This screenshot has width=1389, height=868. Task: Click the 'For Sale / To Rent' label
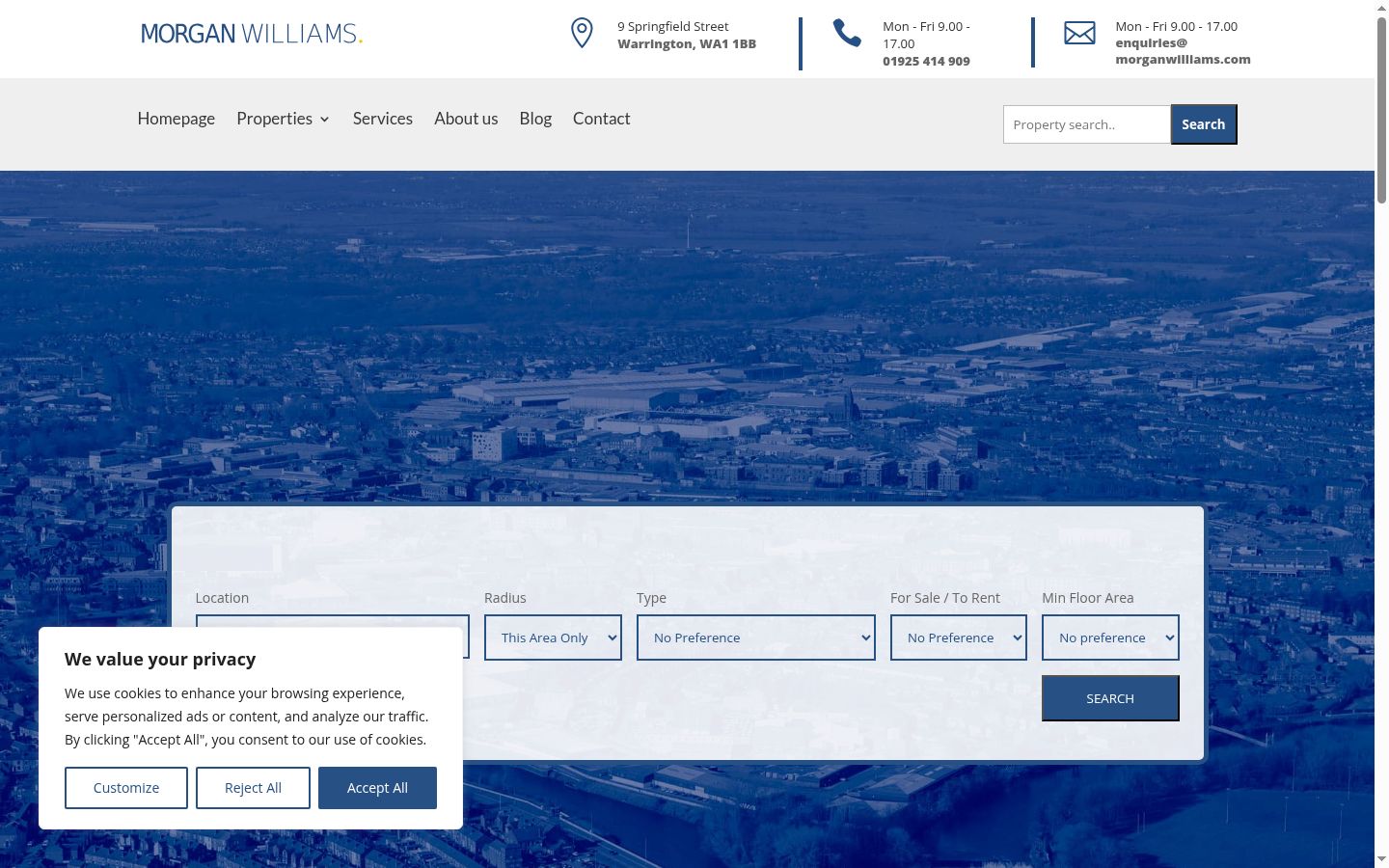945,598
